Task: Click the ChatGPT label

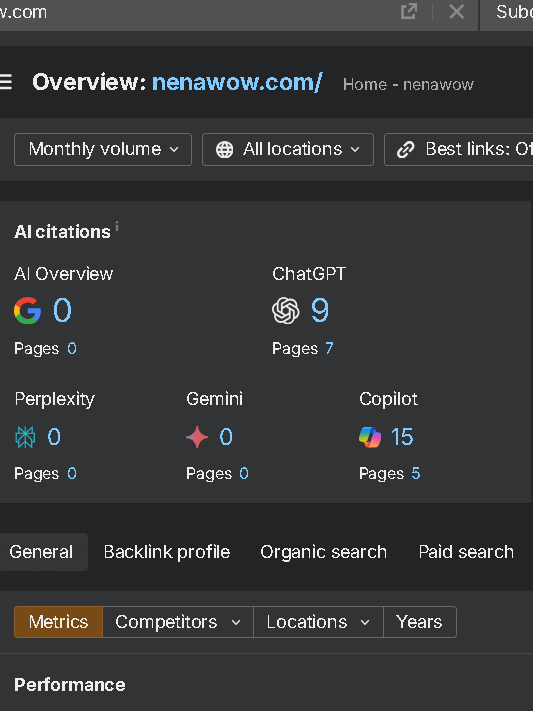Action: [309, 274]
